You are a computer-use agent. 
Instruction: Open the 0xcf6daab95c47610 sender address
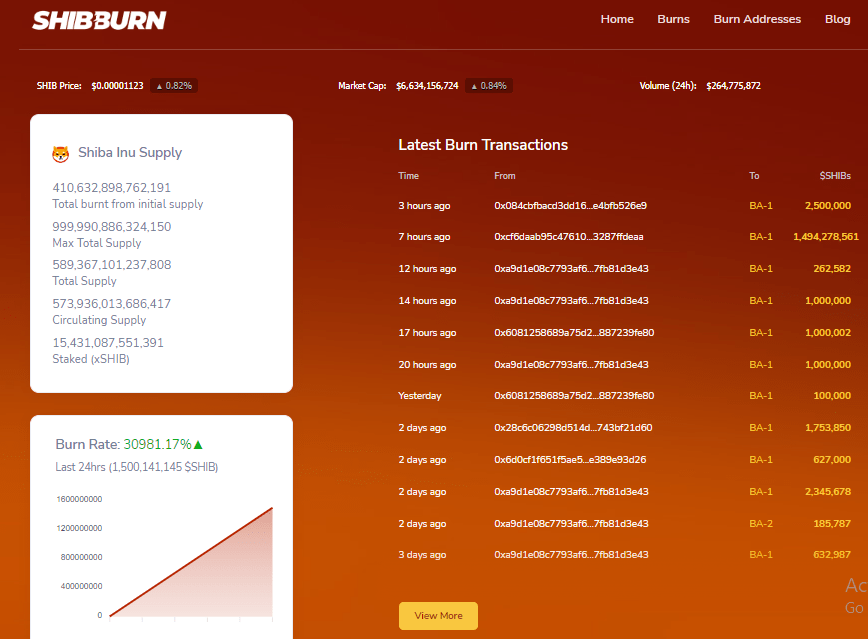568,237
